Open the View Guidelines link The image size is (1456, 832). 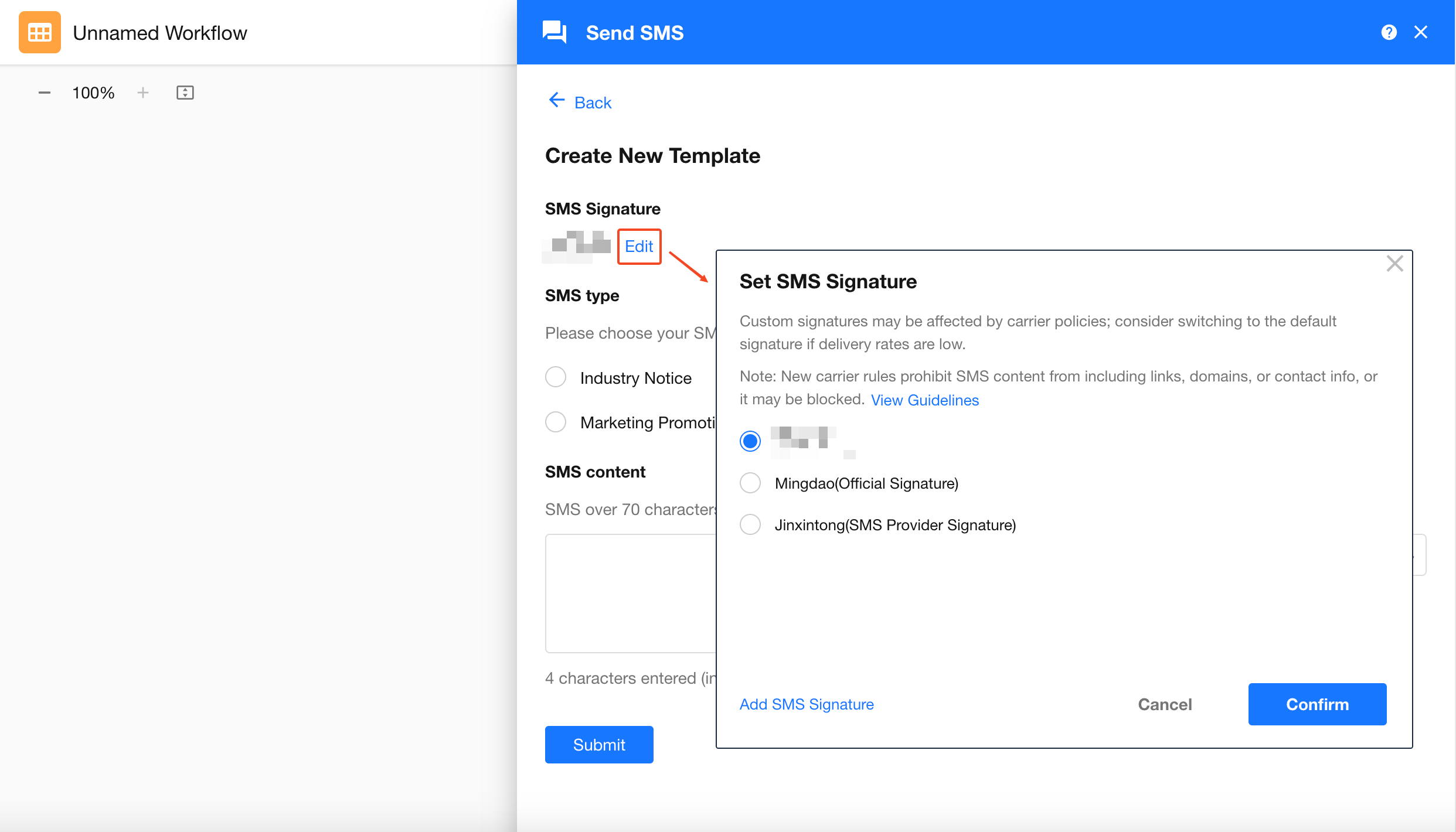click(924, 400)
